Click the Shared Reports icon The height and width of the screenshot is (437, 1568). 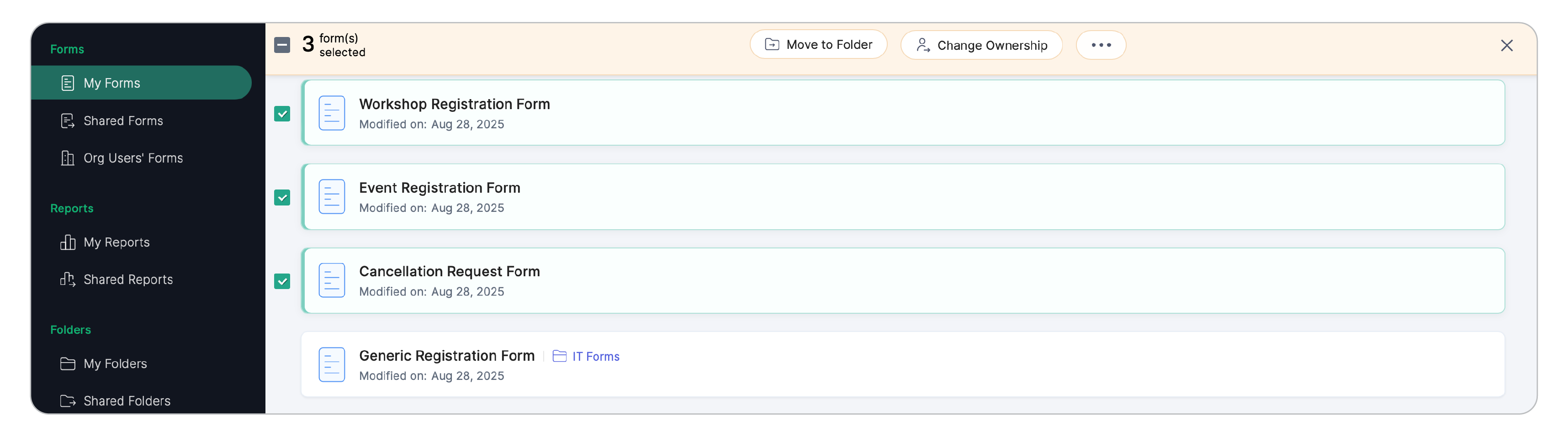pyautogui.click(x=68, y=279)
